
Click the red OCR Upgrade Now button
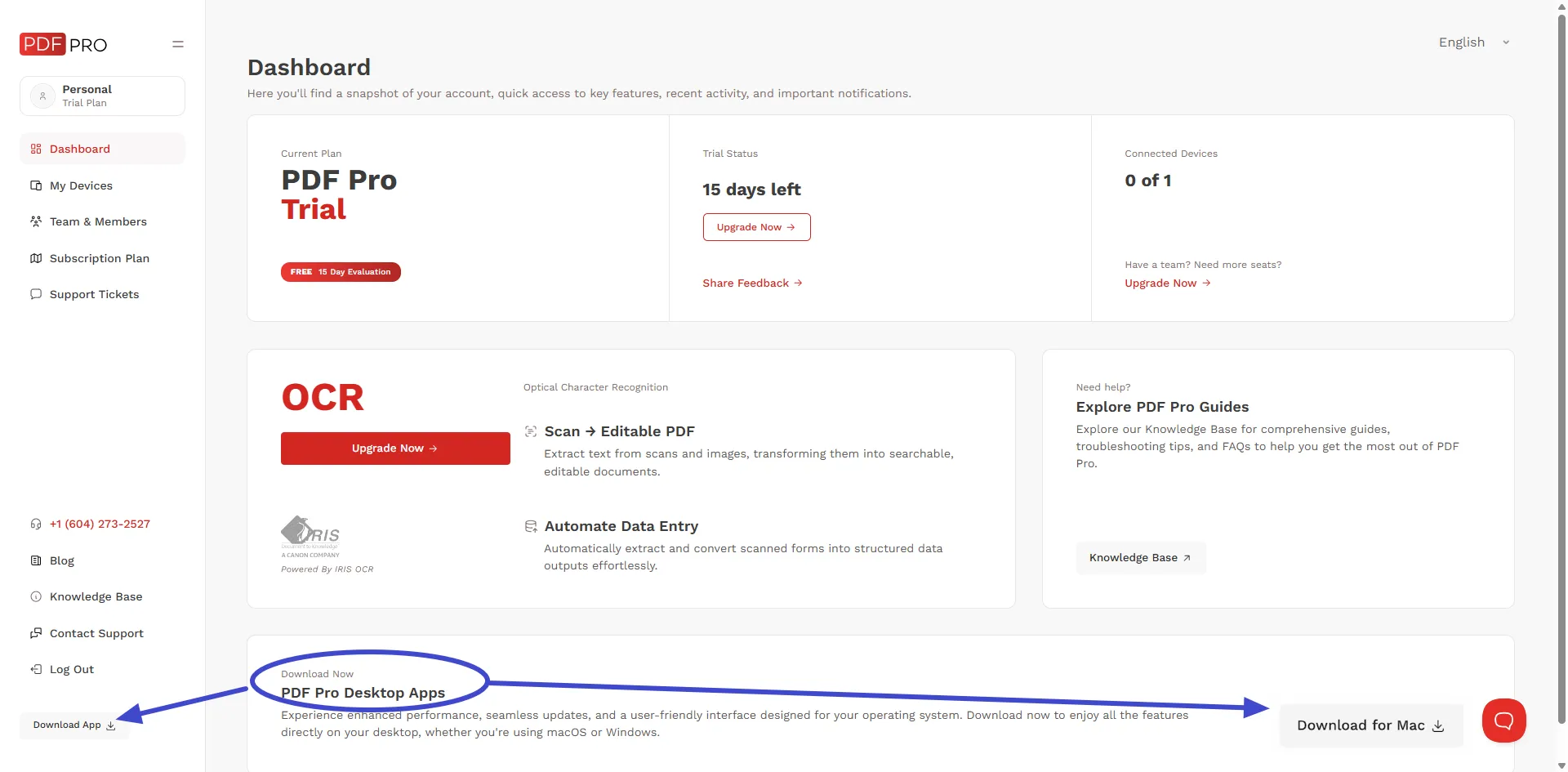click(395, 448)
